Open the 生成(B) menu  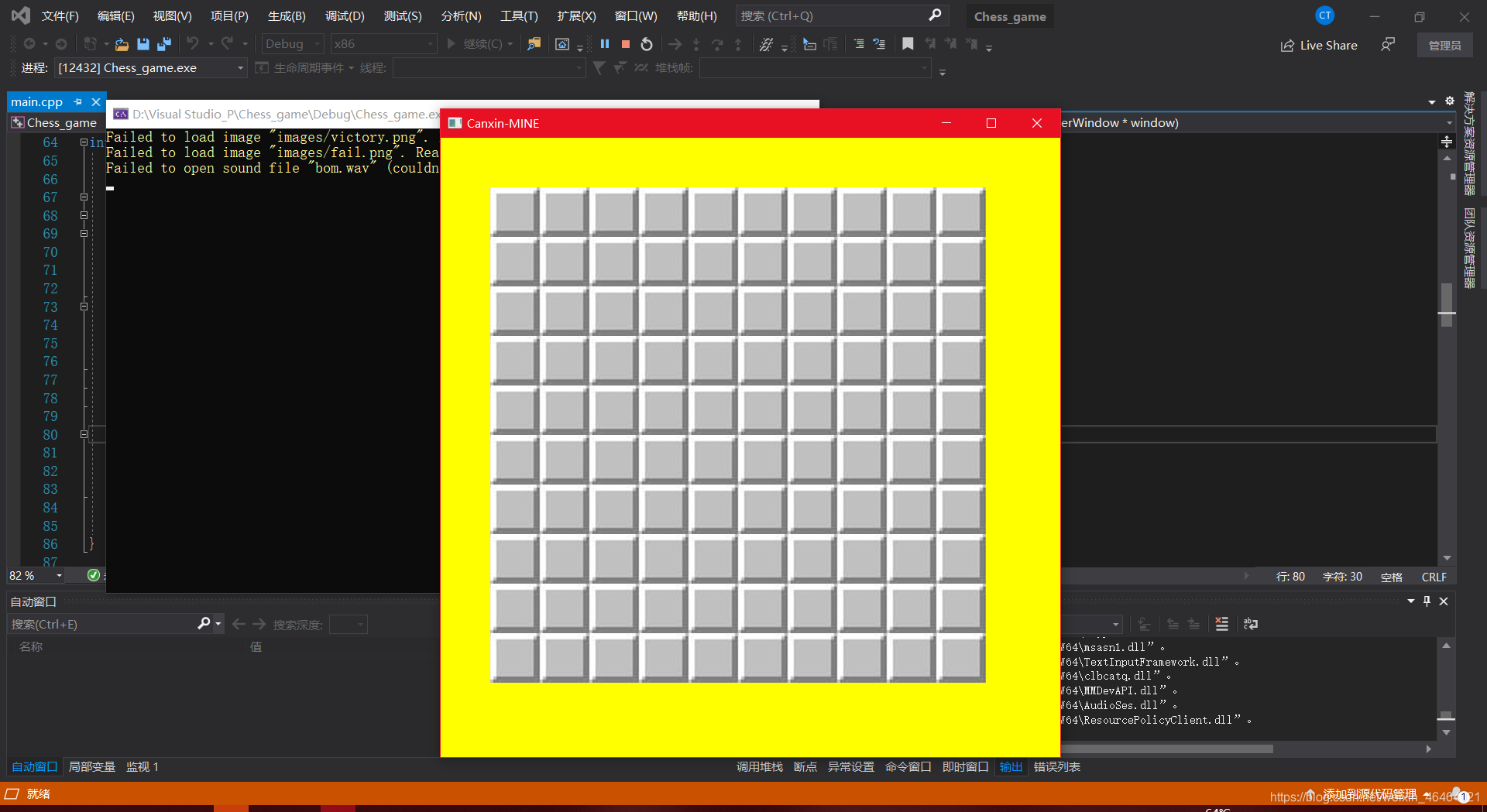point(287,16)
